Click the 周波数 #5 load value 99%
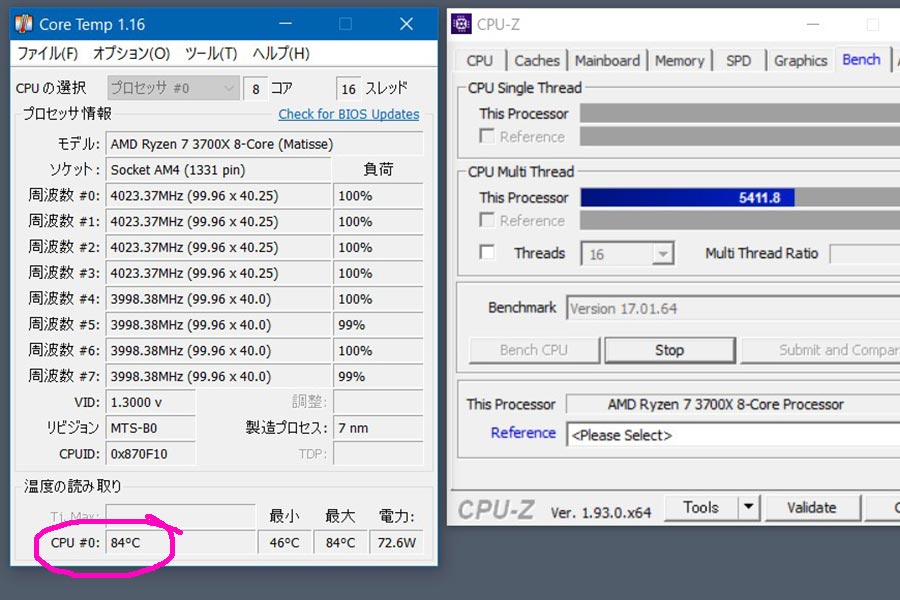This screenshot has width=900, height=600. pos(378,325)
